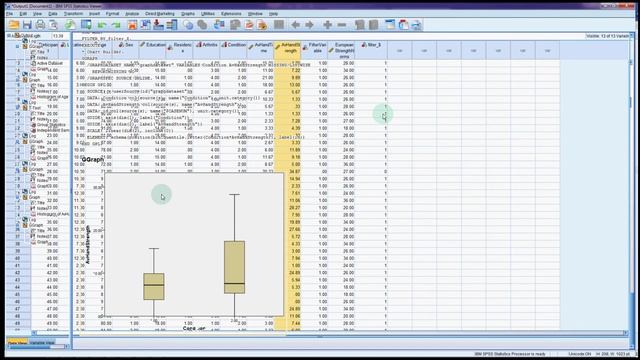Viewport: 640px width, 360px height.
Task: Click the Go to Data icon
Action: coord(132,25)
